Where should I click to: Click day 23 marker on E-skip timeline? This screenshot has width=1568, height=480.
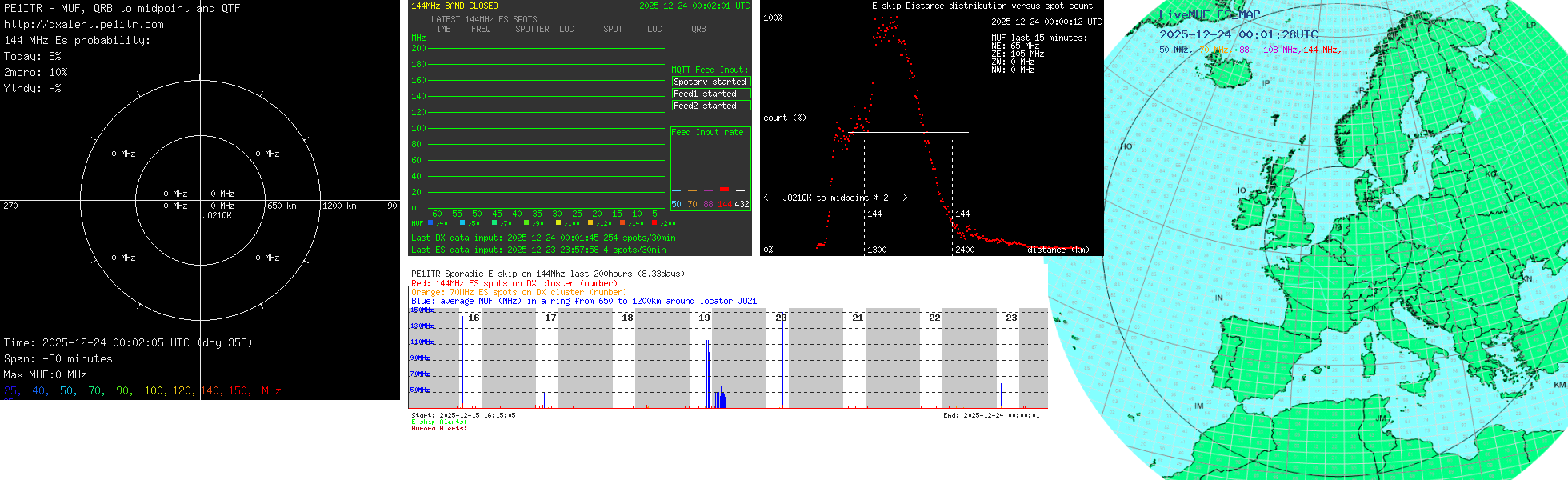pos(1011,318)
